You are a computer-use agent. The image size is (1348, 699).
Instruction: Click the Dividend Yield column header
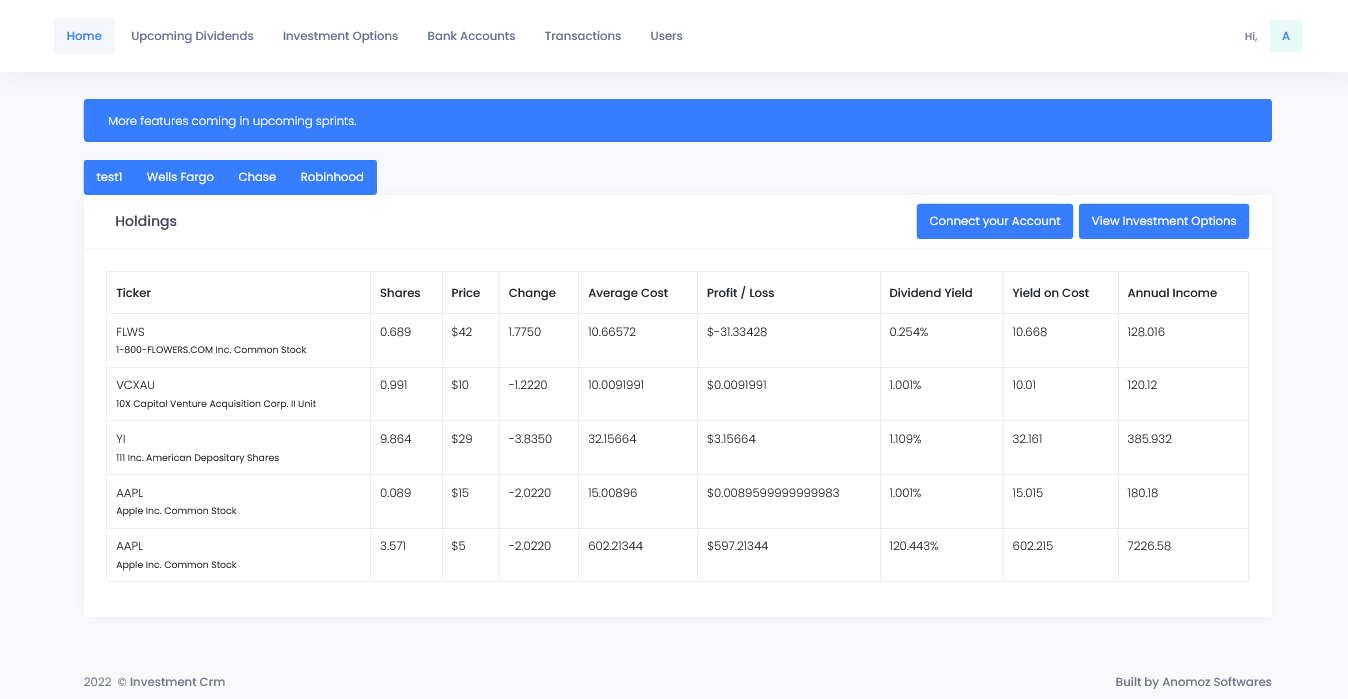click(930, 292)
